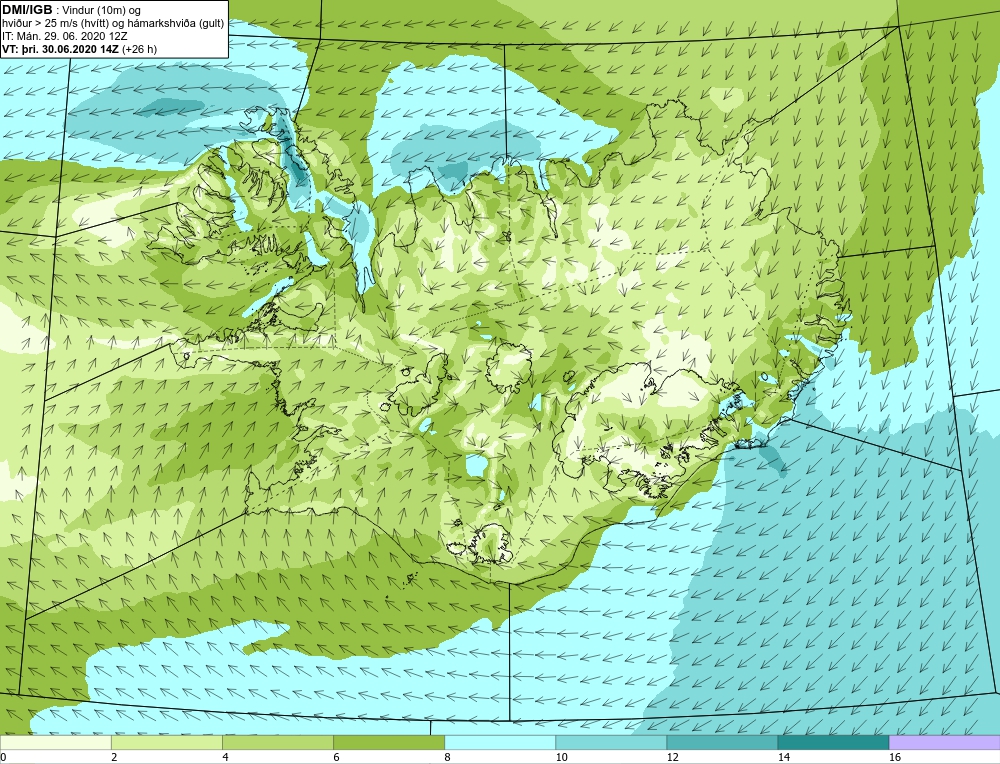The width and height of the screenshot is (1000, 764).
Task: Click the "DMI/IGB" title in info box
Action: coord(27,10)
